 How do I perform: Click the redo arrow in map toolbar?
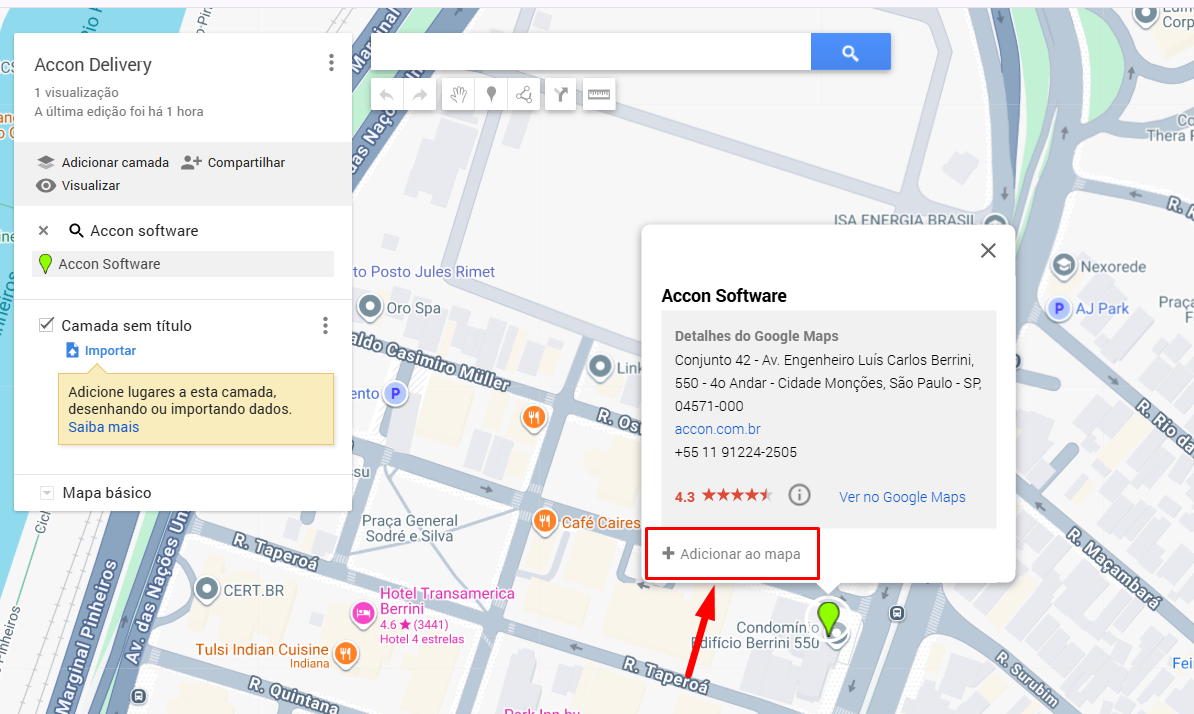click(420, 95)
